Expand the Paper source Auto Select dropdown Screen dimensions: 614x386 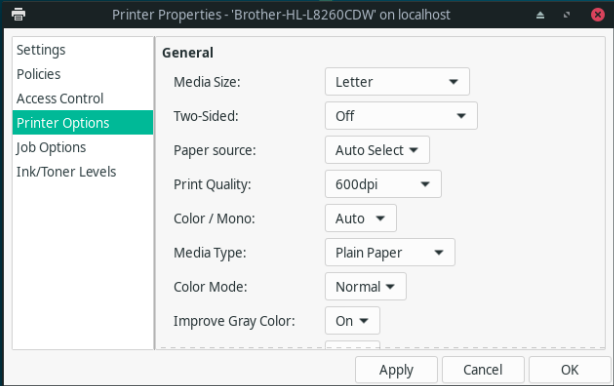[x=377, y=150]
